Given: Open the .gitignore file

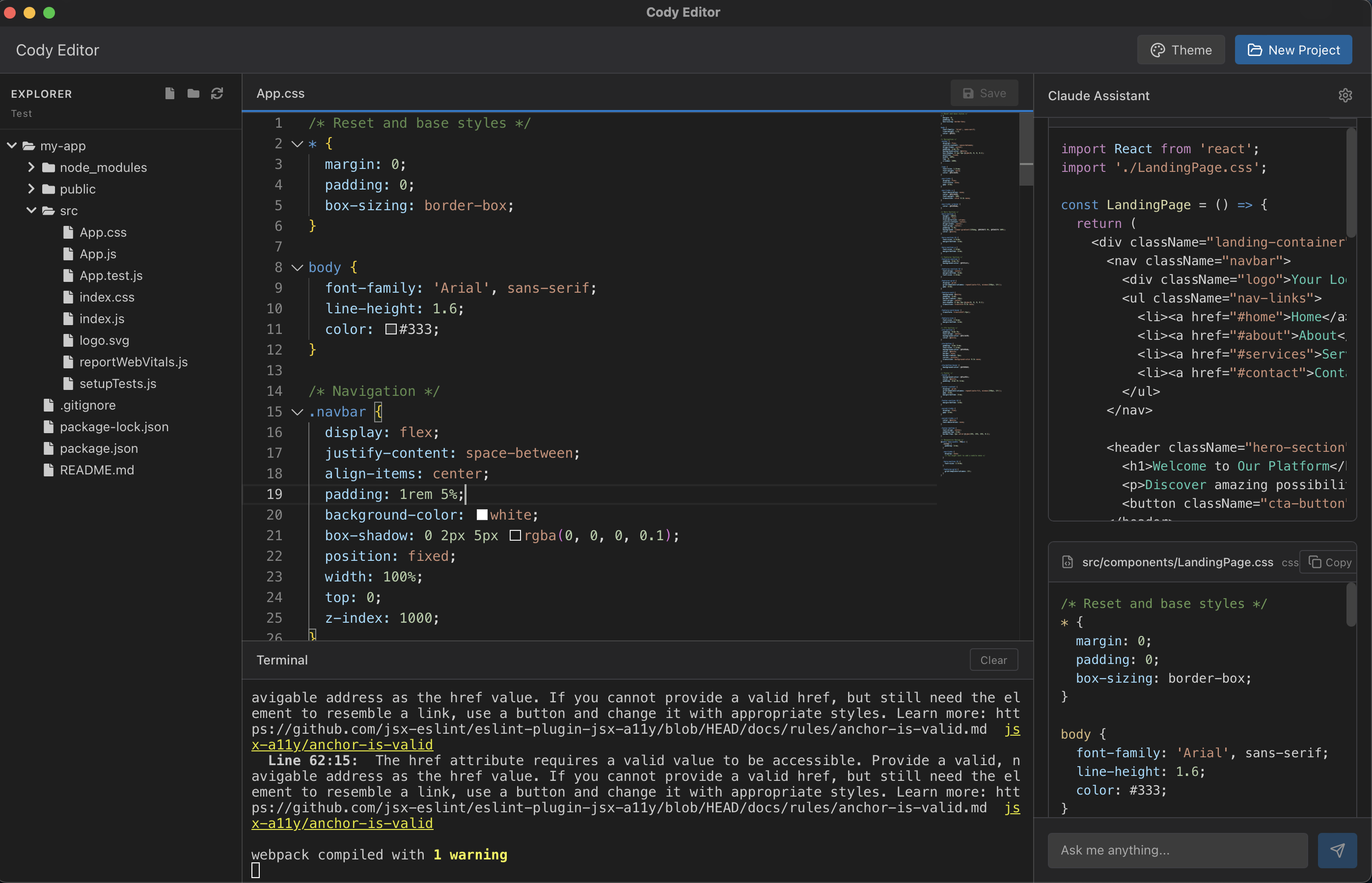Looking at the screenshot, I should [87, 405].
